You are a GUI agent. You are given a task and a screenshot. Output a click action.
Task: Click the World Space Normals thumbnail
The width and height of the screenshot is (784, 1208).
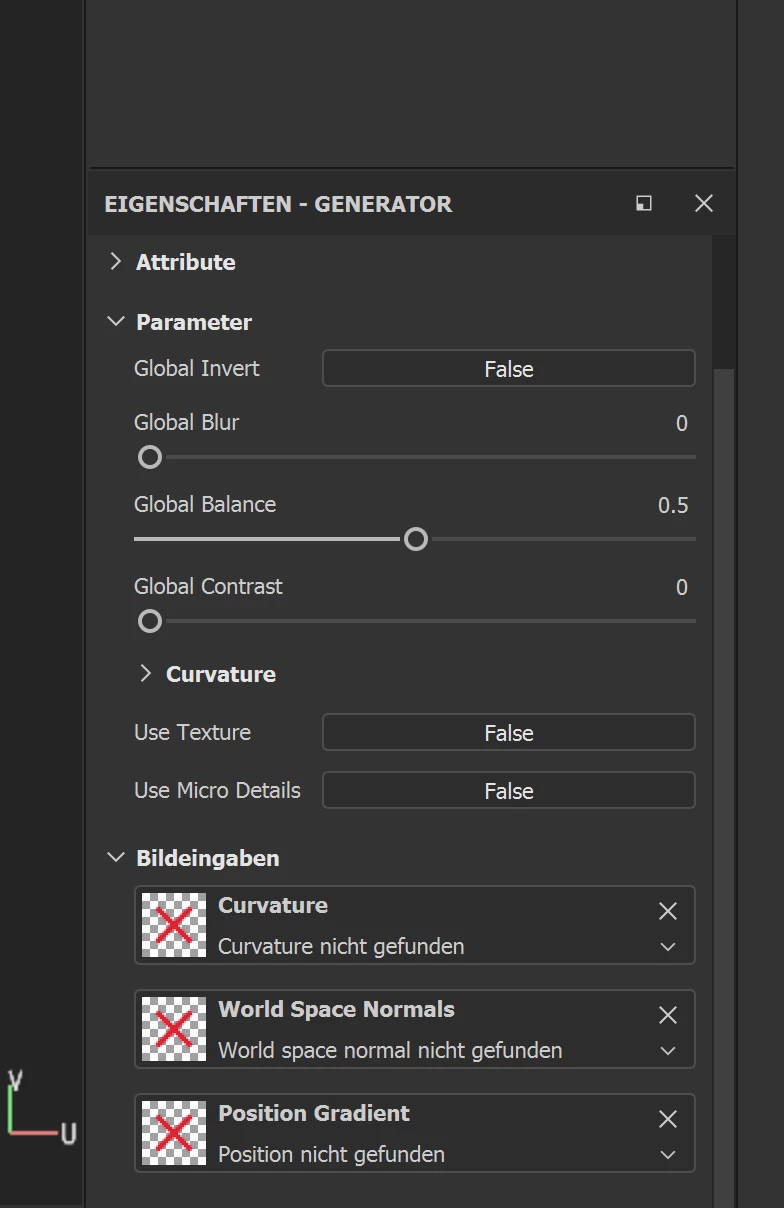[174, 1029]
